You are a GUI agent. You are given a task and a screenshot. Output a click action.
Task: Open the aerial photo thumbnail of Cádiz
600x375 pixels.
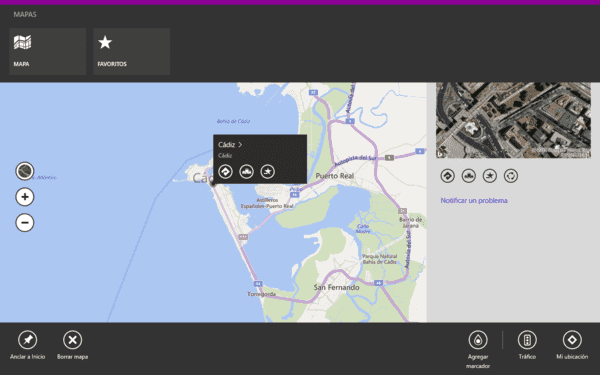pos(513,120)
